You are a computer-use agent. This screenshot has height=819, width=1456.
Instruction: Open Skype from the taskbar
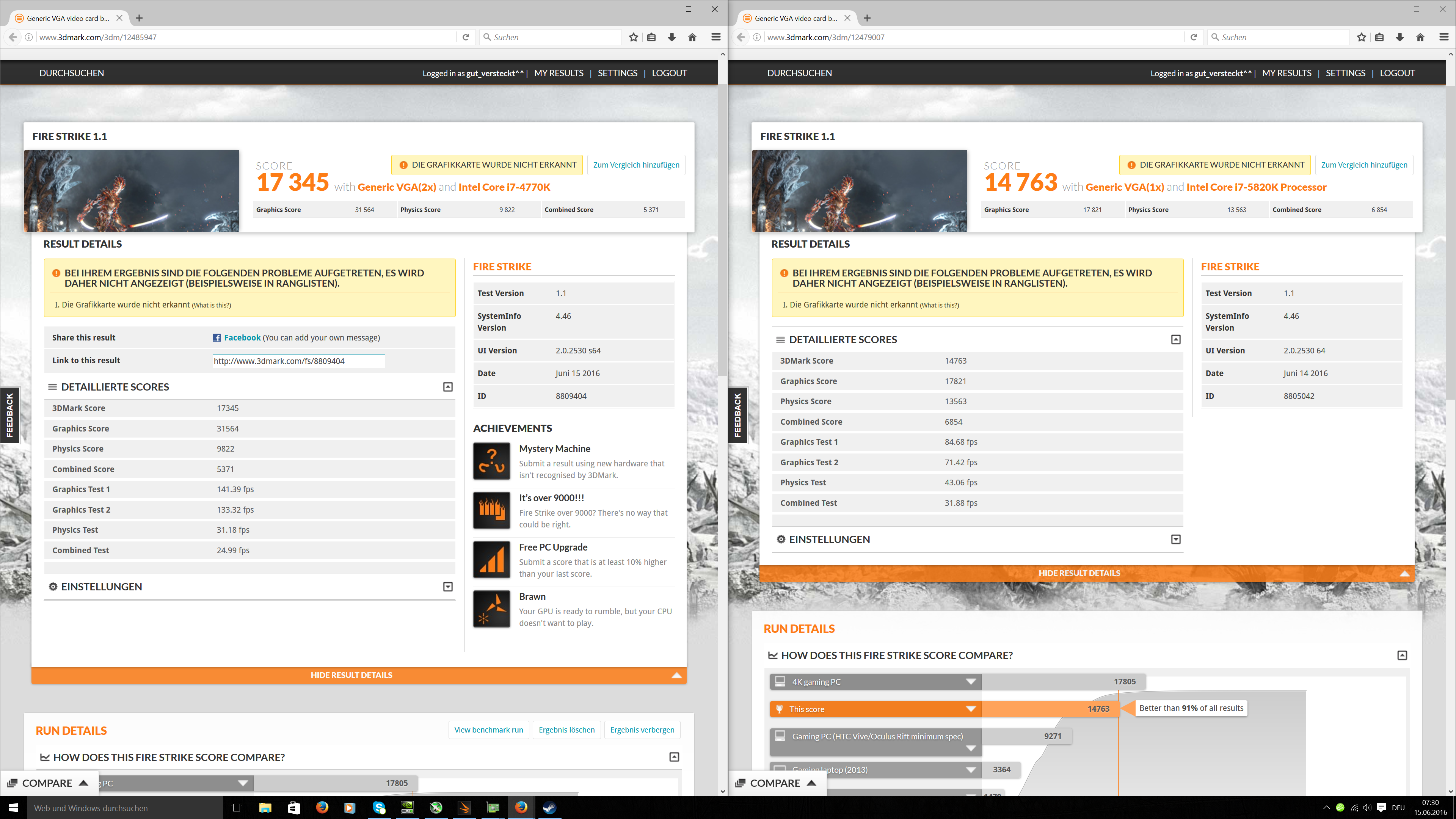point(379,808)
